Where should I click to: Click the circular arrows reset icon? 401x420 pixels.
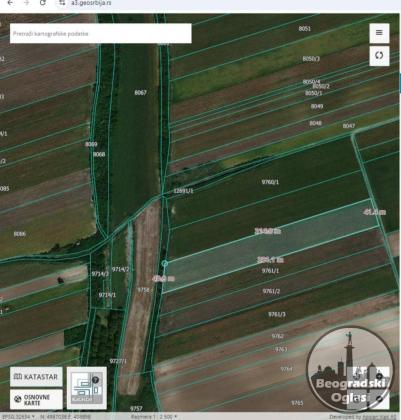[379, 55]
